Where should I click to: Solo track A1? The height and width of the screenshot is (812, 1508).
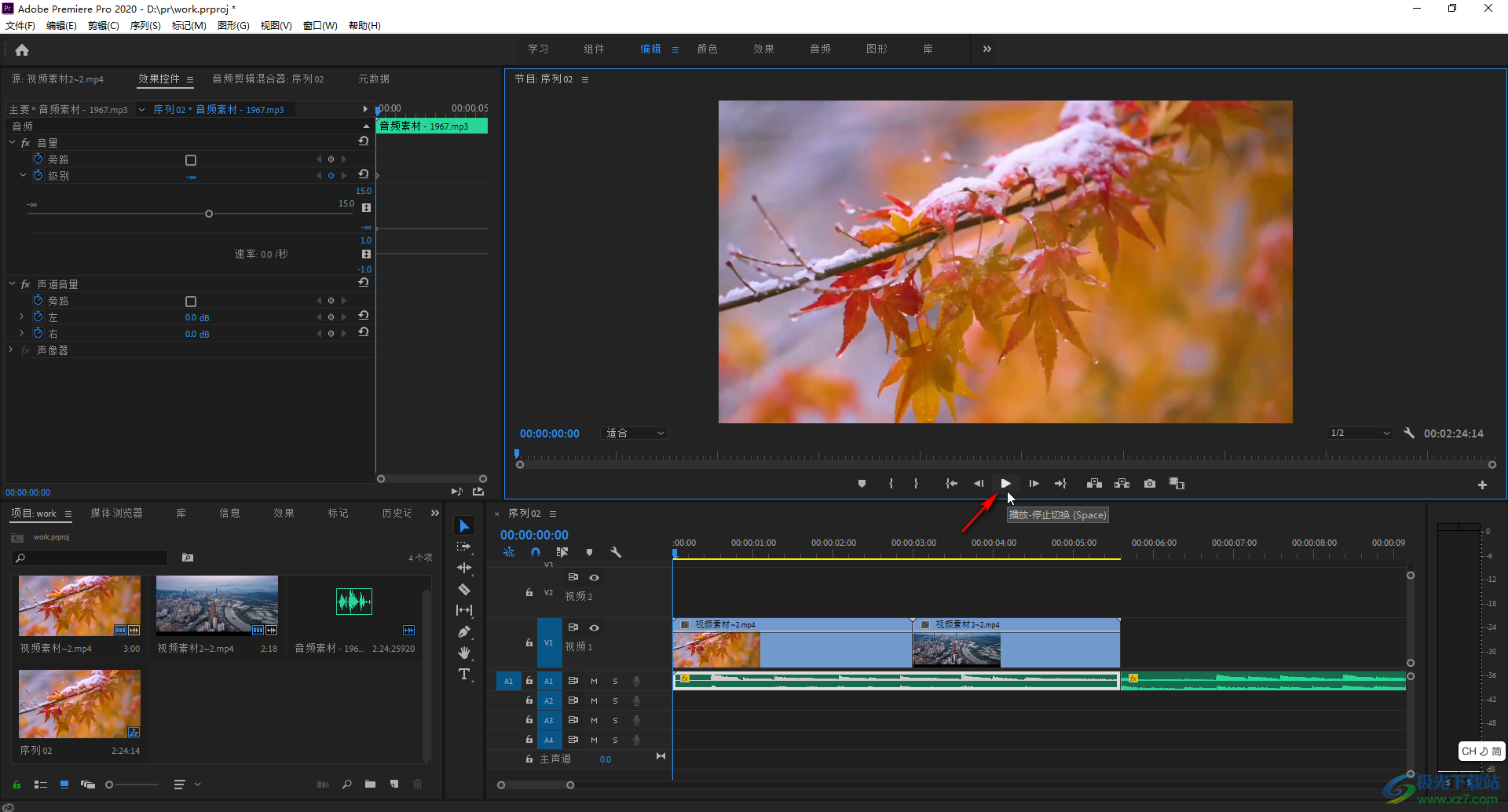tap(615, 681)
